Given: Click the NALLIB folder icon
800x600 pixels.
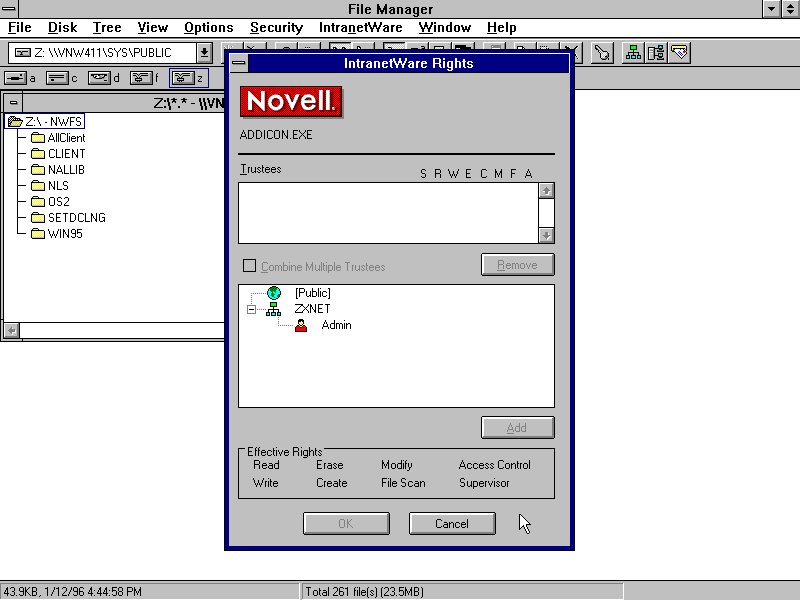Looking at the screenshot, I should (38, 169).
